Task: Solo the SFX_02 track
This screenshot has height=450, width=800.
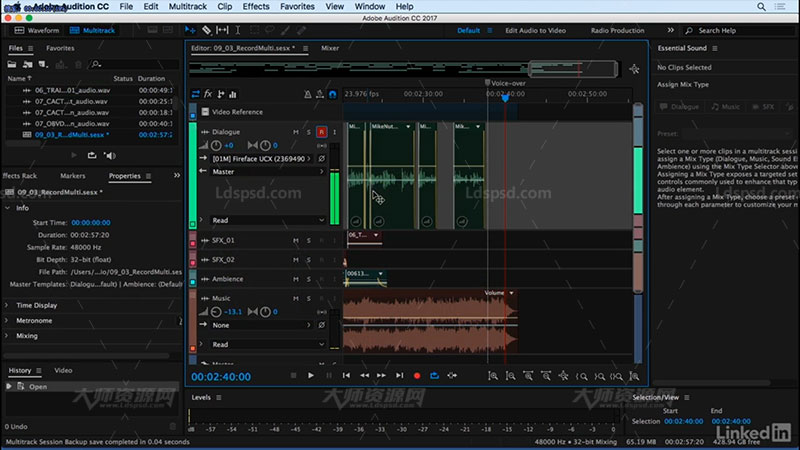Action: click(x=309, y=260)
